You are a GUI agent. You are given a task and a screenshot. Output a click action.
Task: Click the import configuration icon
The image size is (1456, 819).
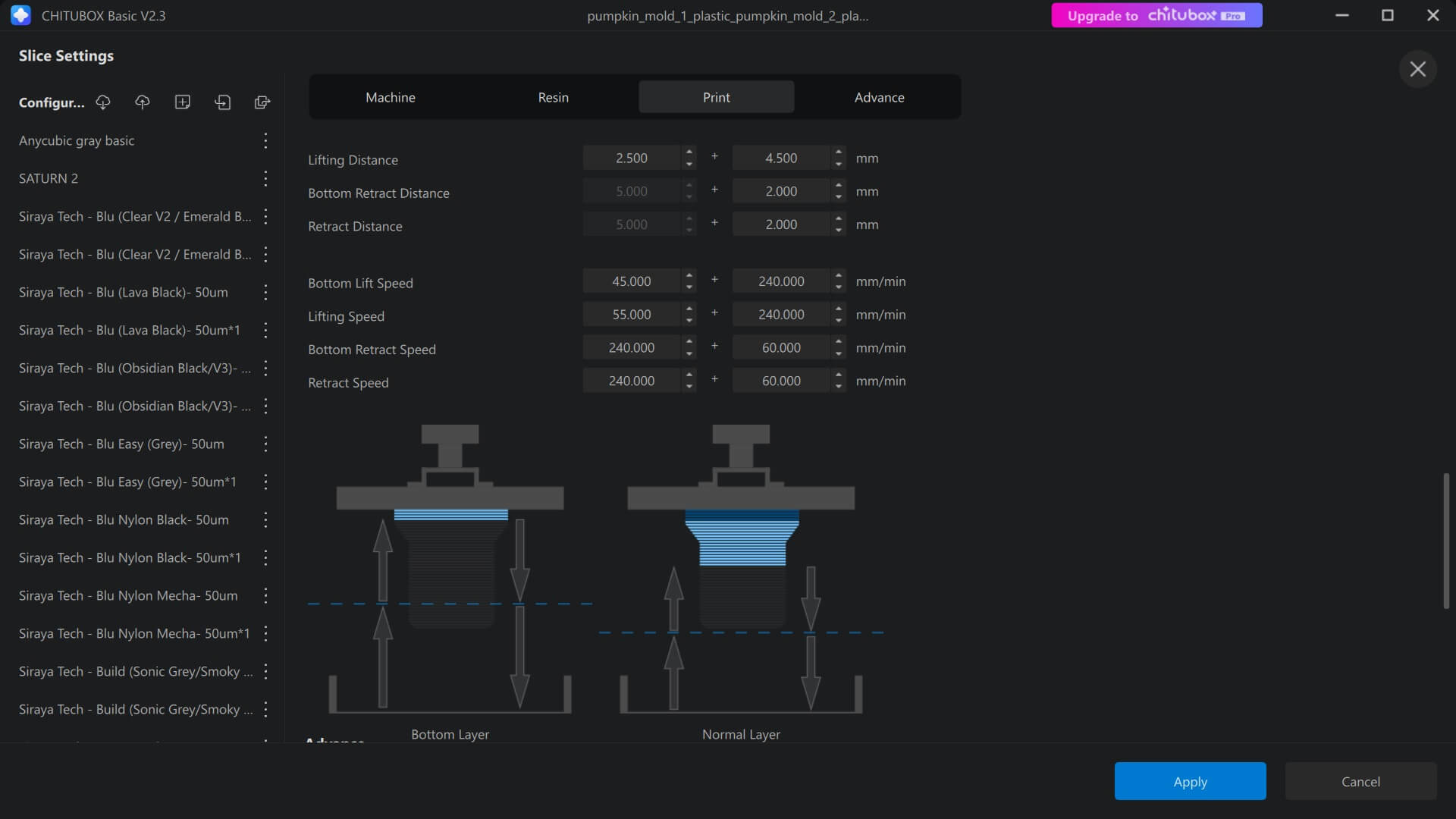(222, 102)
